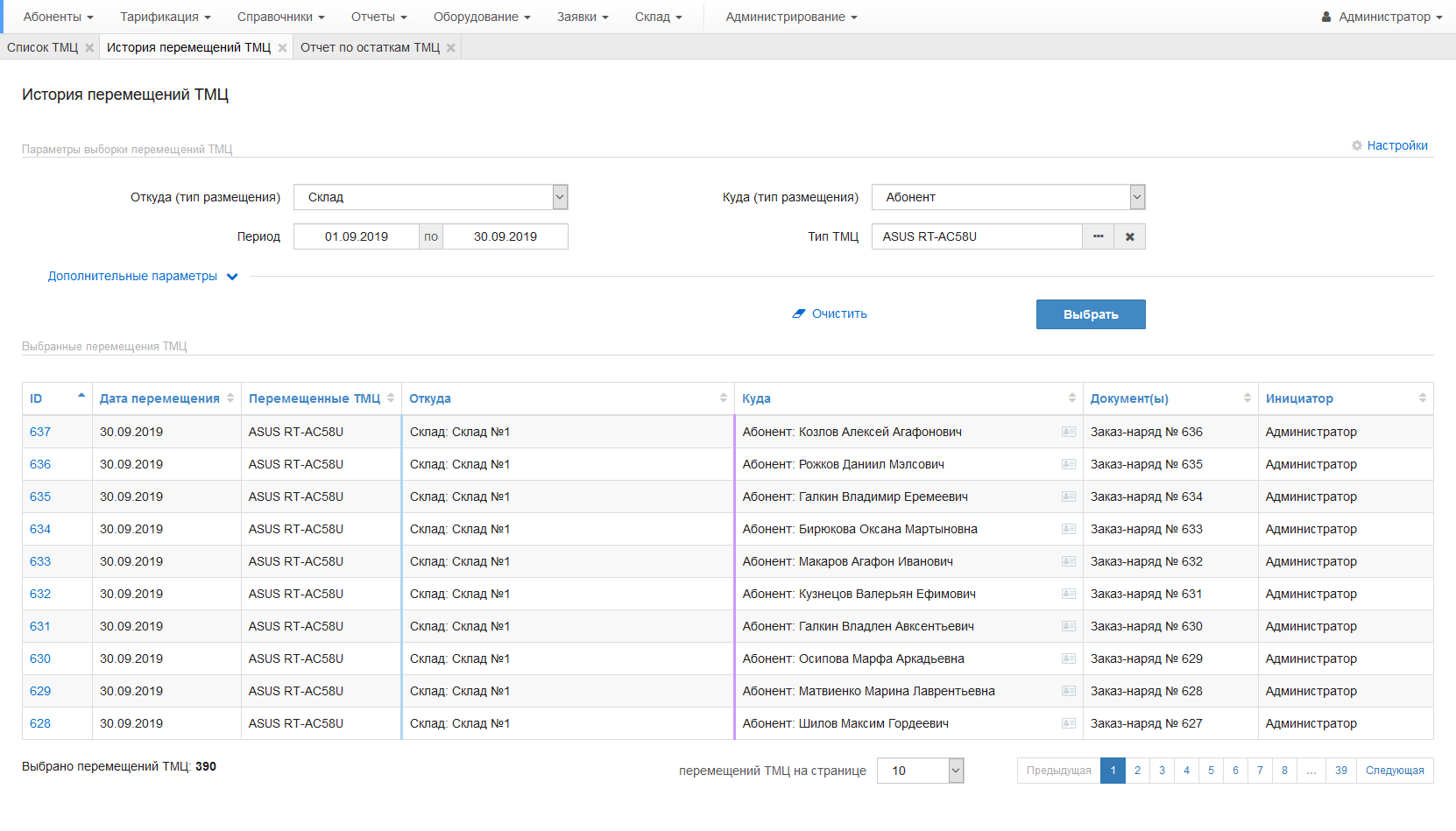Open subscriber card icon for Макаров Агафон Иванович

coord(1069,561)
